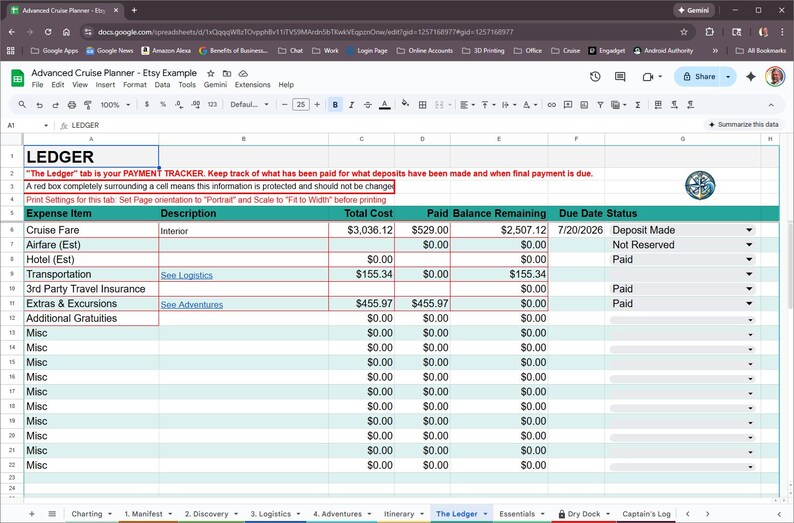The width and height of the screenshot is (794, 523).
Task: Click the Print icon
Action: pyautogui.click(x=71, y=105)
